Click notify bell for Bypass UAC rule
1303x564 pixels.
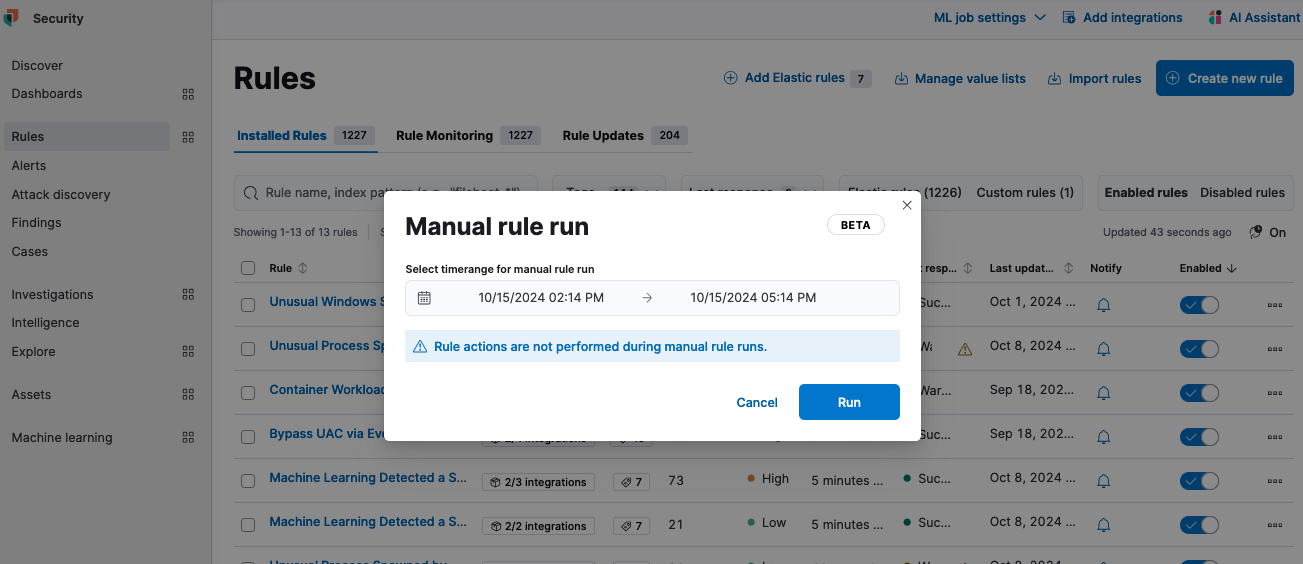pos(1104,437)
